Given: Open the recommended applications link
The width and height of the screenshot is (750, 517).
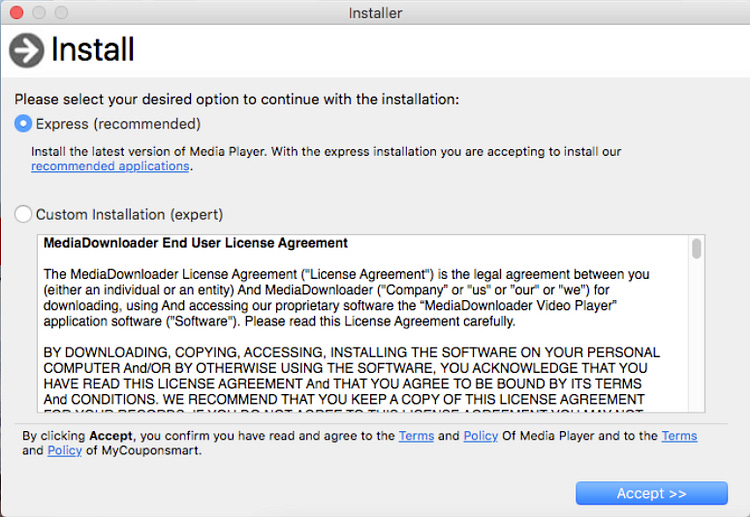Looking at the screenshot, I should click(x=110, y=166).
